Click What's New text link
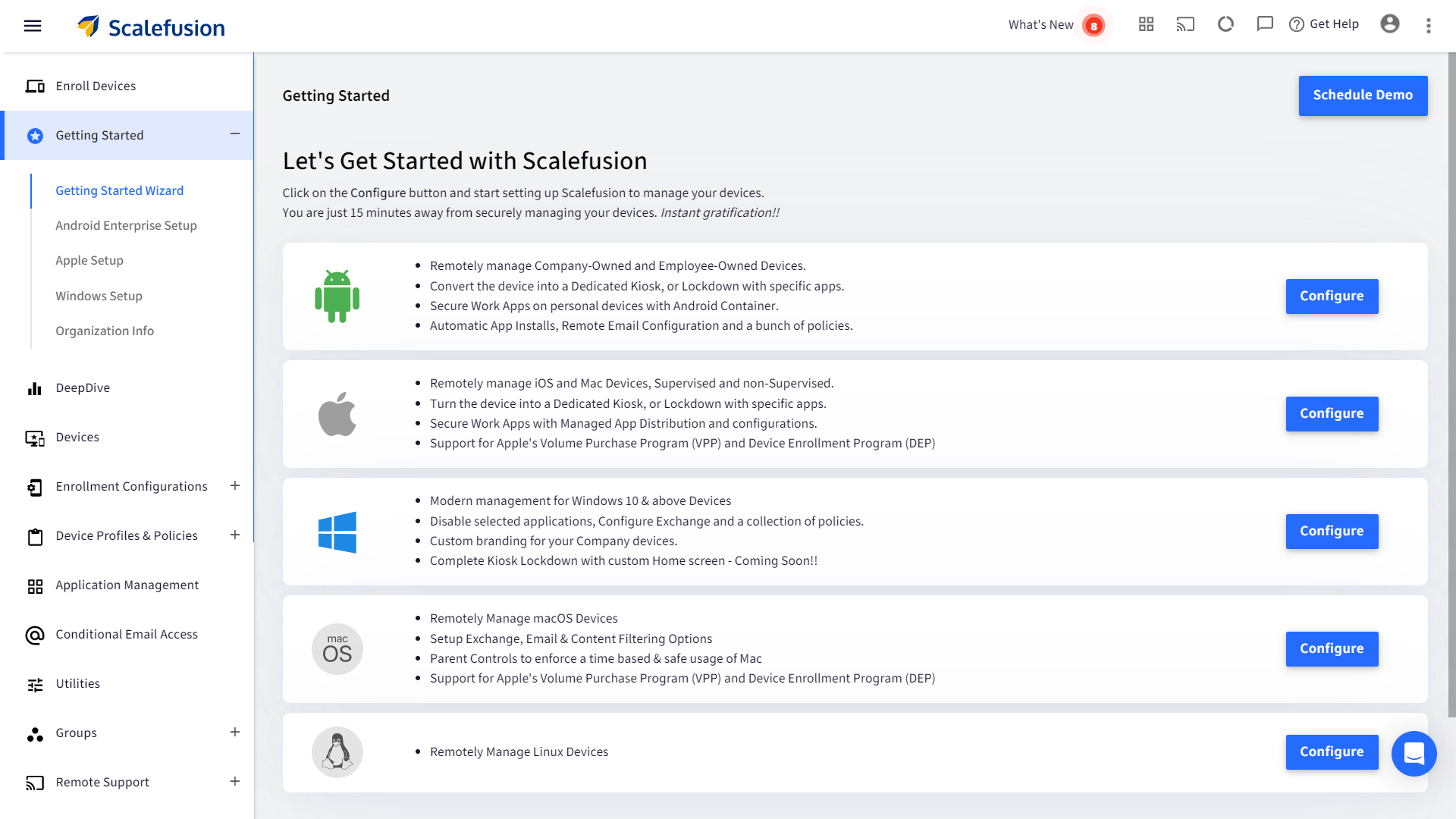The height and width of the screenshot is (819, 1456). click(1040, 25)
